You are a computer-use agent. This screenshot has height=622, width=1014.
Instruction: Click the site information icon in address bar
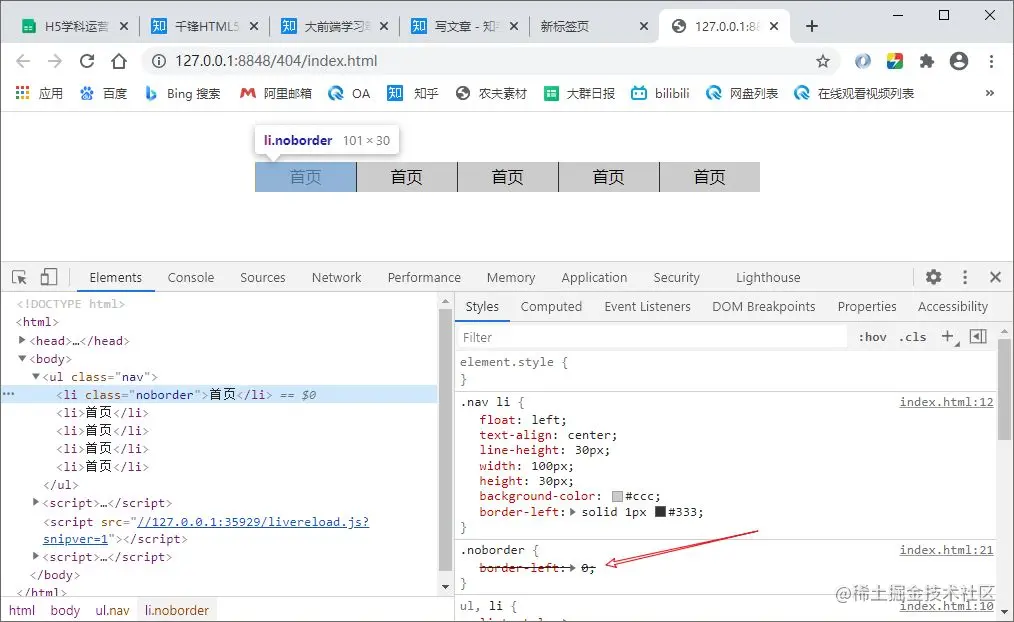[x=158, y=61]
